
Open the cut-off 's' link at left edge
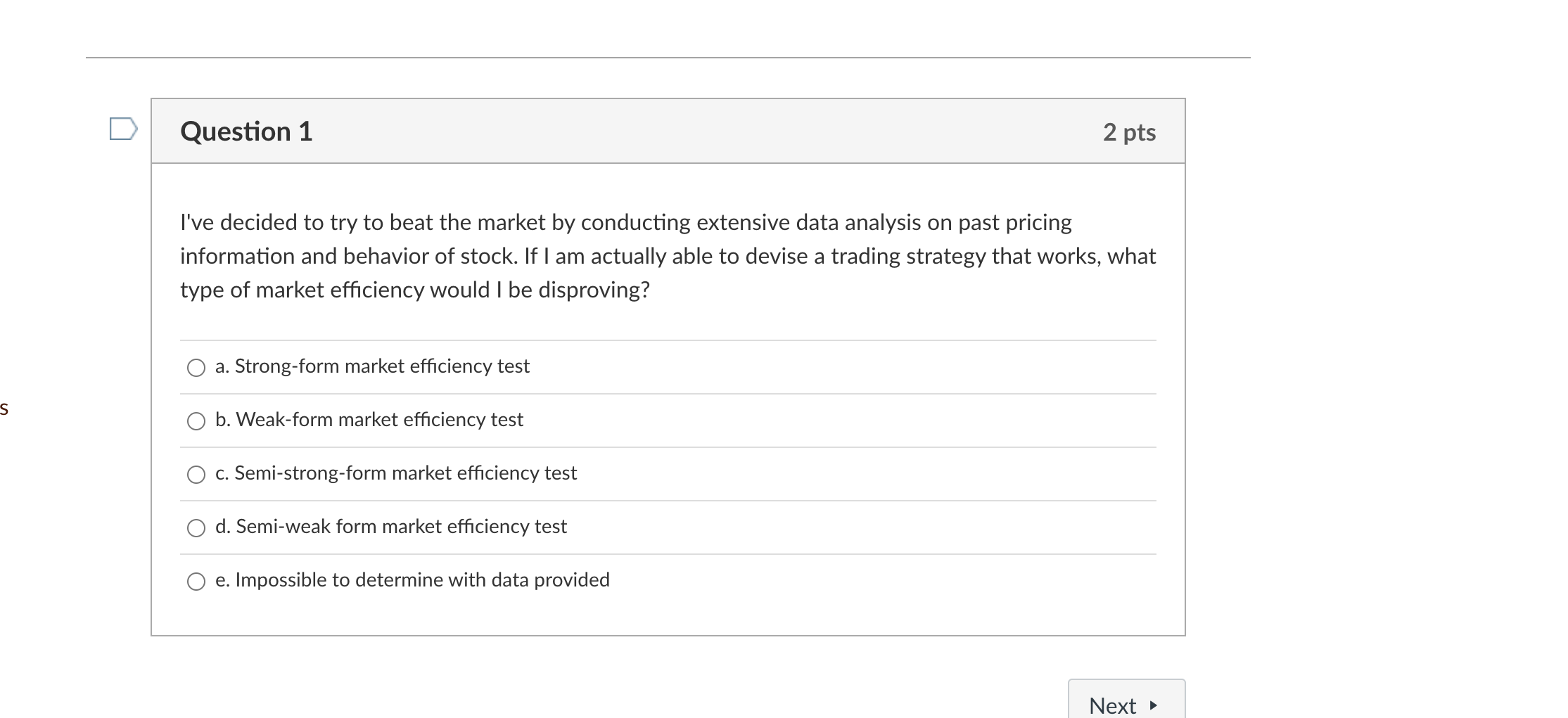[x=4, y=408]
